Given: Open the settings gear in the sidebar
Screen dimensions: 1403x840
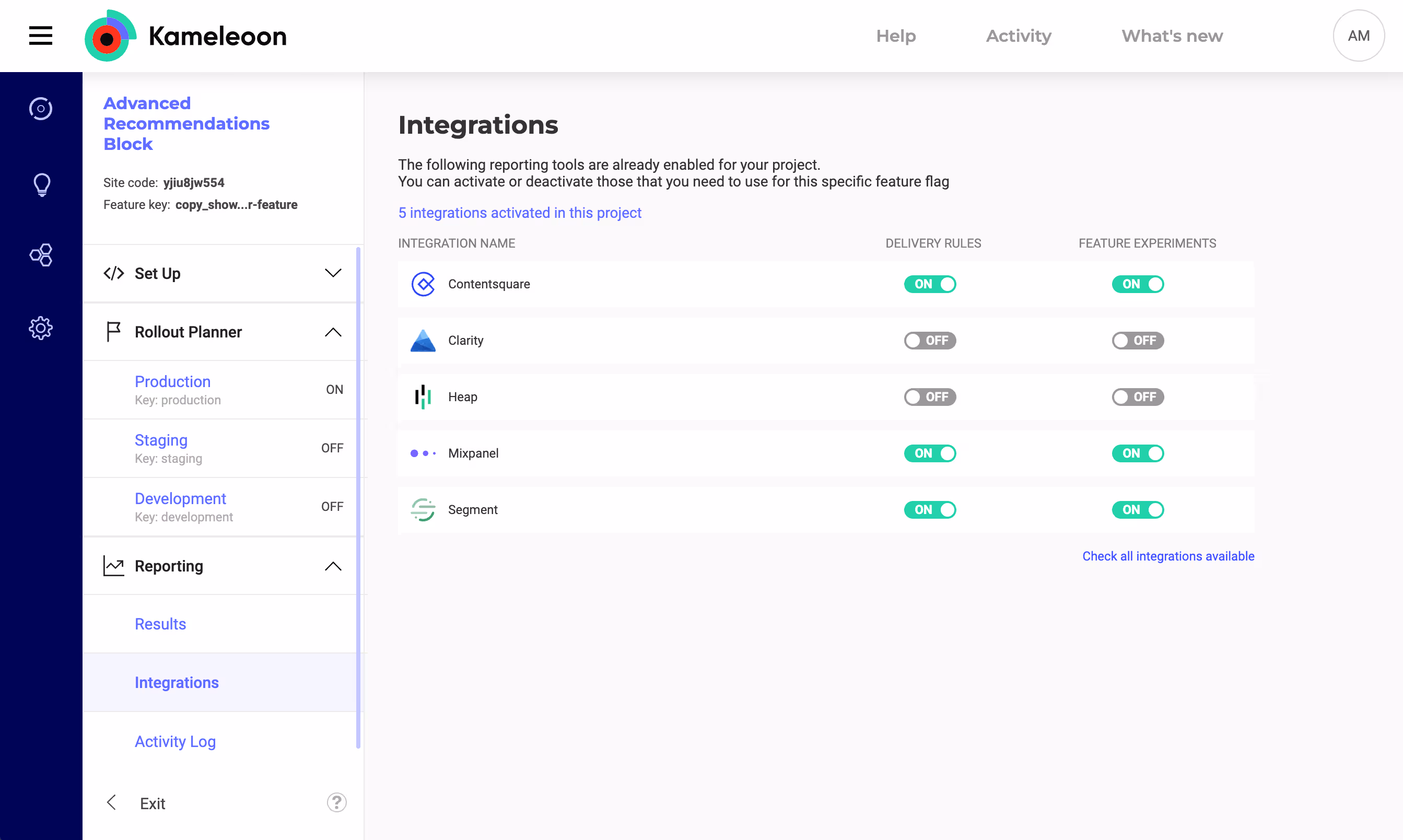Looking at the screenshot, I should click(40, 328).
